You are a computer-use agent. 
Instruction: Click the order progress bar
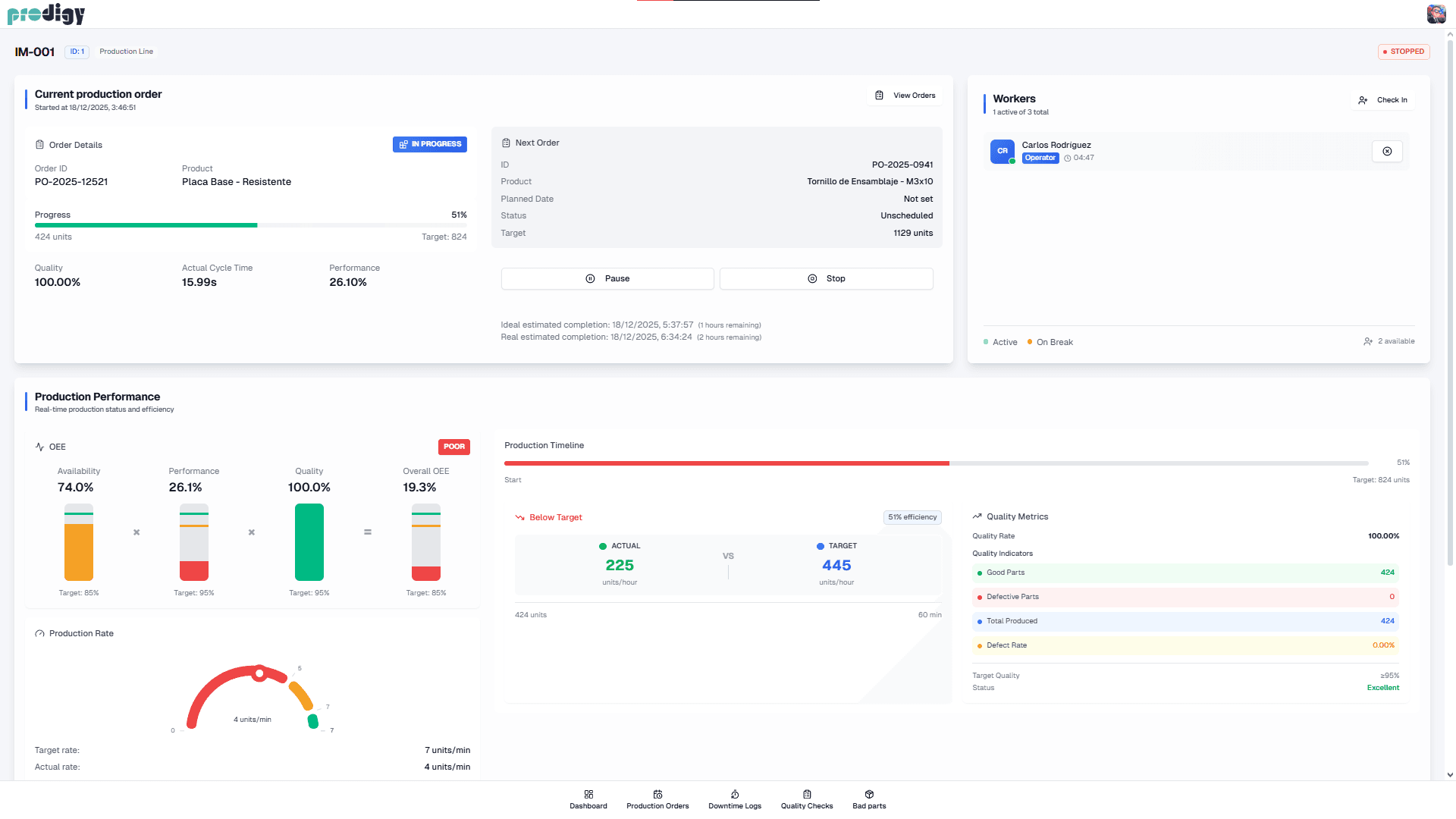[250, 225]
